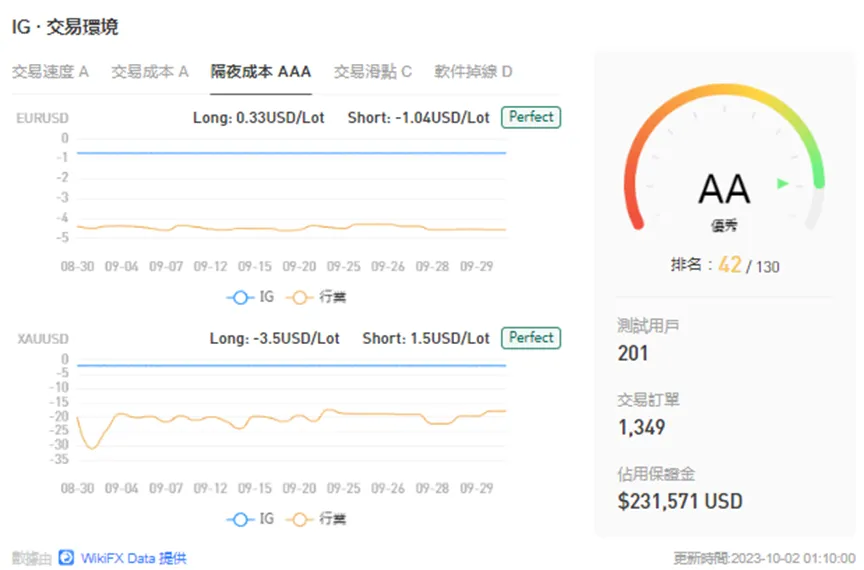Toggle IG series in XAUUSD legend
This screenshot has height=570, width=864.
coord(250,519)
